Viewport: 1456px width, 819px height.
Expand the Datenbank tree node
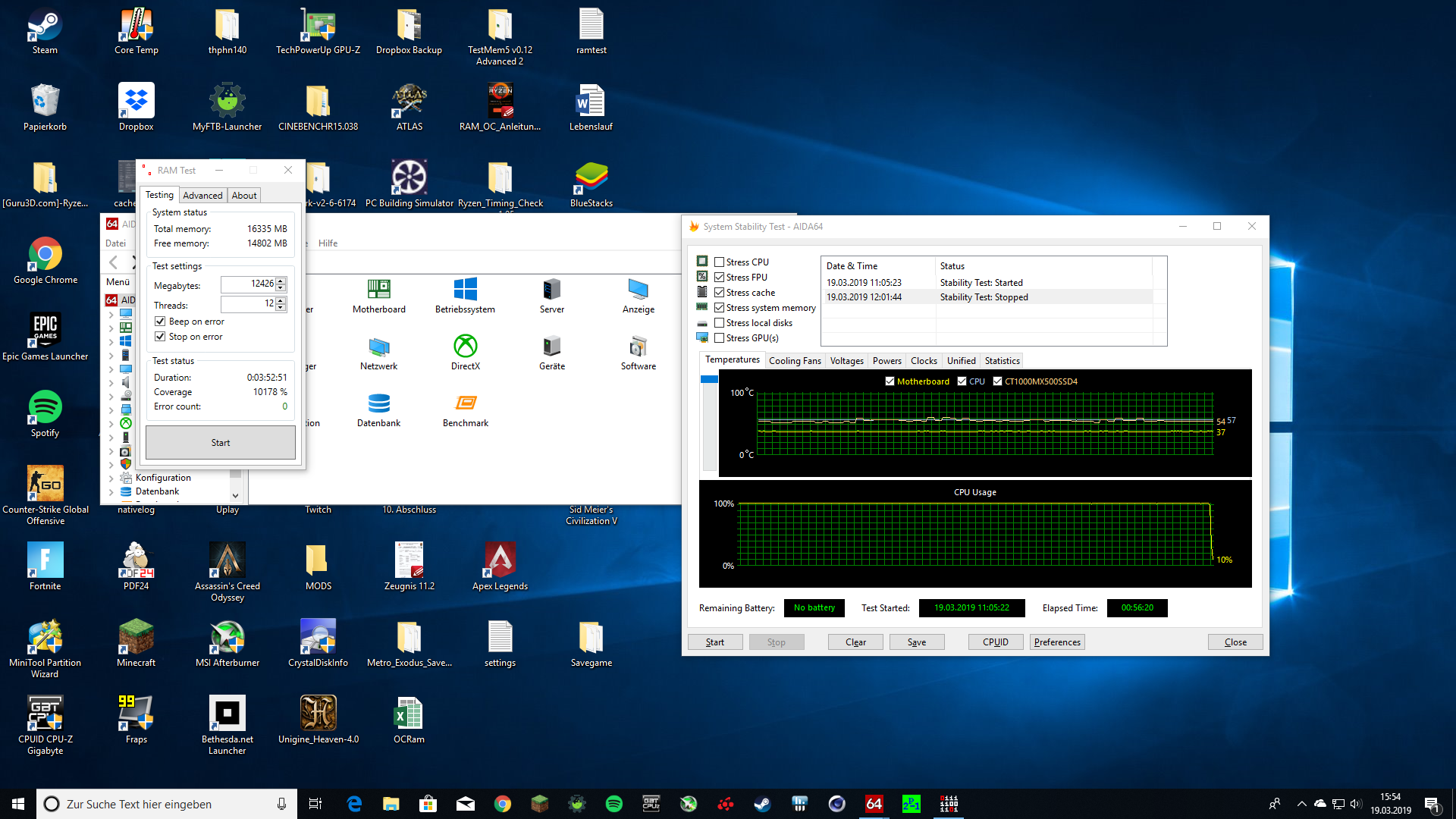pyautogui.click(x=111, y=492)
